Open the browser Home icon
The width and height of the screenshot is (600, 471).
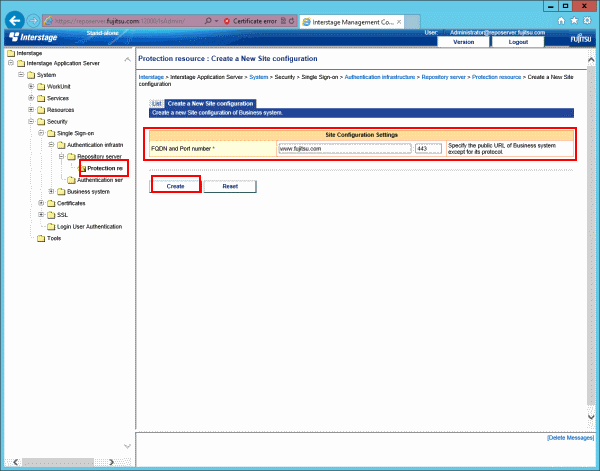tap(561, 21)
